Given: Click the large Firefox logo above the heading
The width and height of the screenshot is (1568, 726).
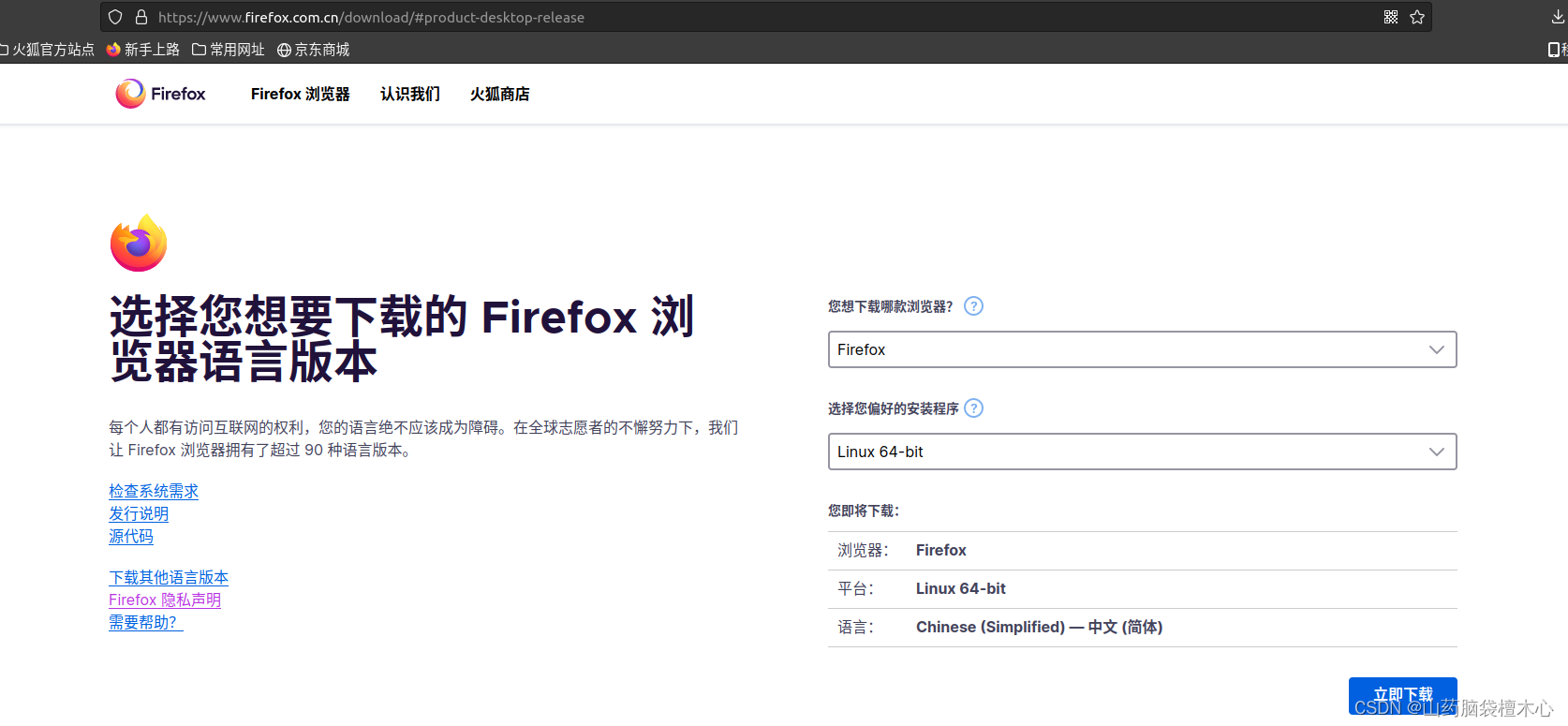Looking at the screenshot, I should coord(139,243).
